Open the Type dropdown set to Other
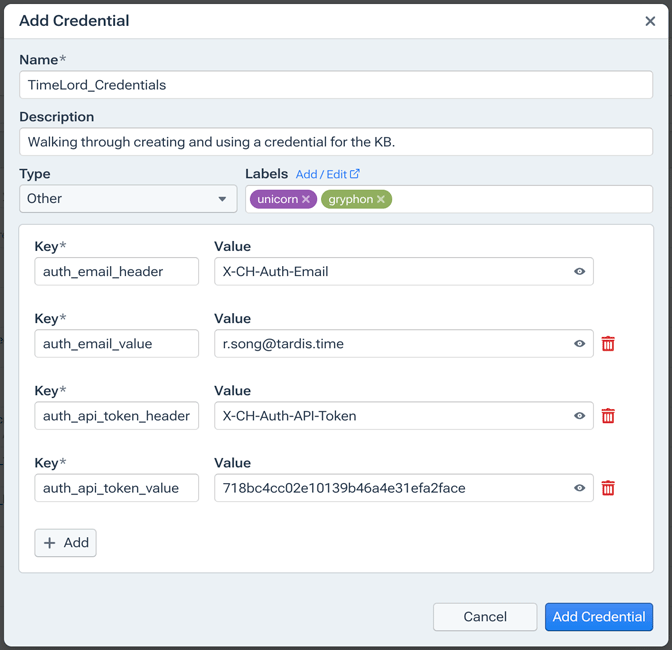 tap(128, 199)
